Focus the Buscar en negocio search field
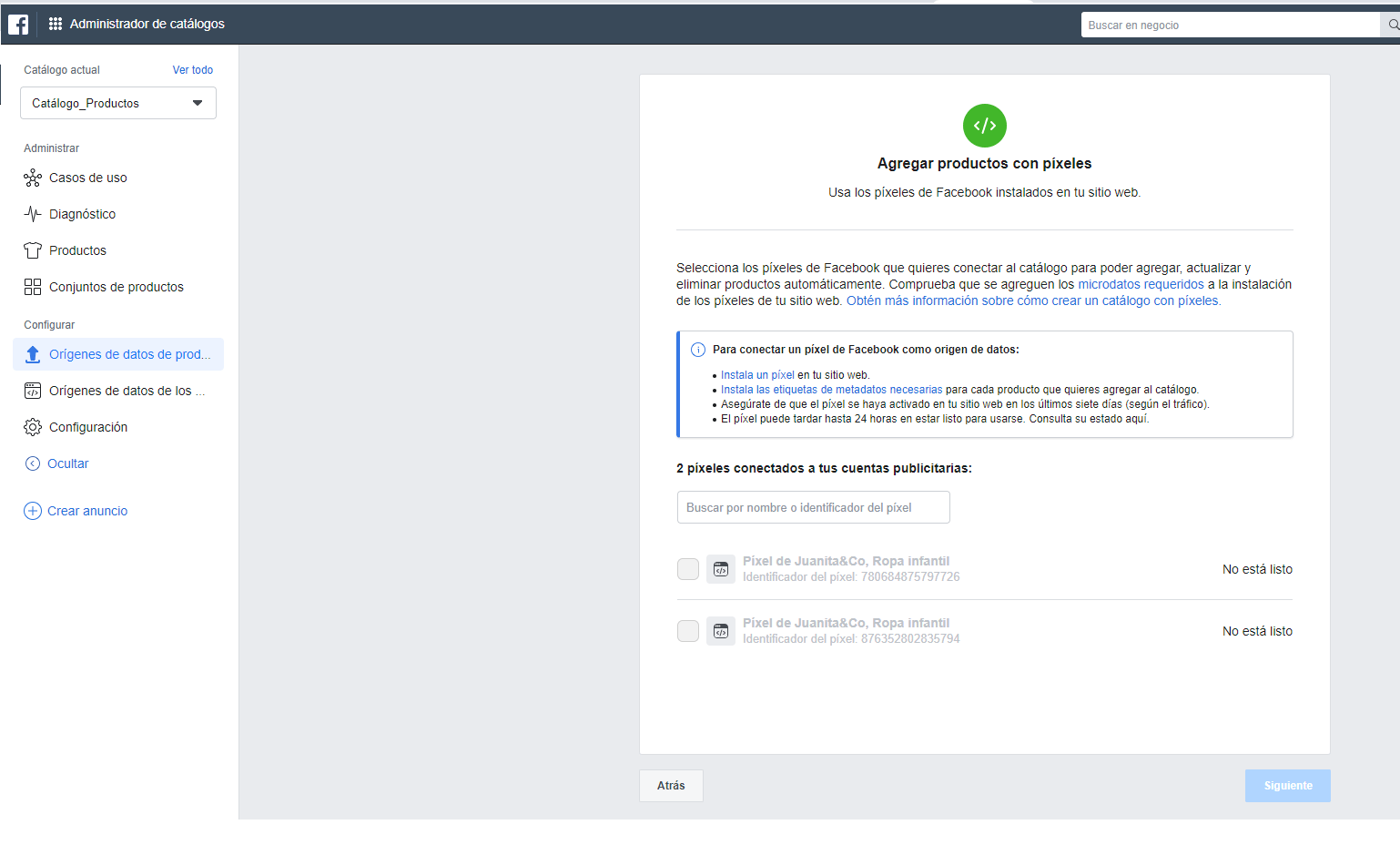Viewport: 1400px width, 845px height. [1231, 25]
